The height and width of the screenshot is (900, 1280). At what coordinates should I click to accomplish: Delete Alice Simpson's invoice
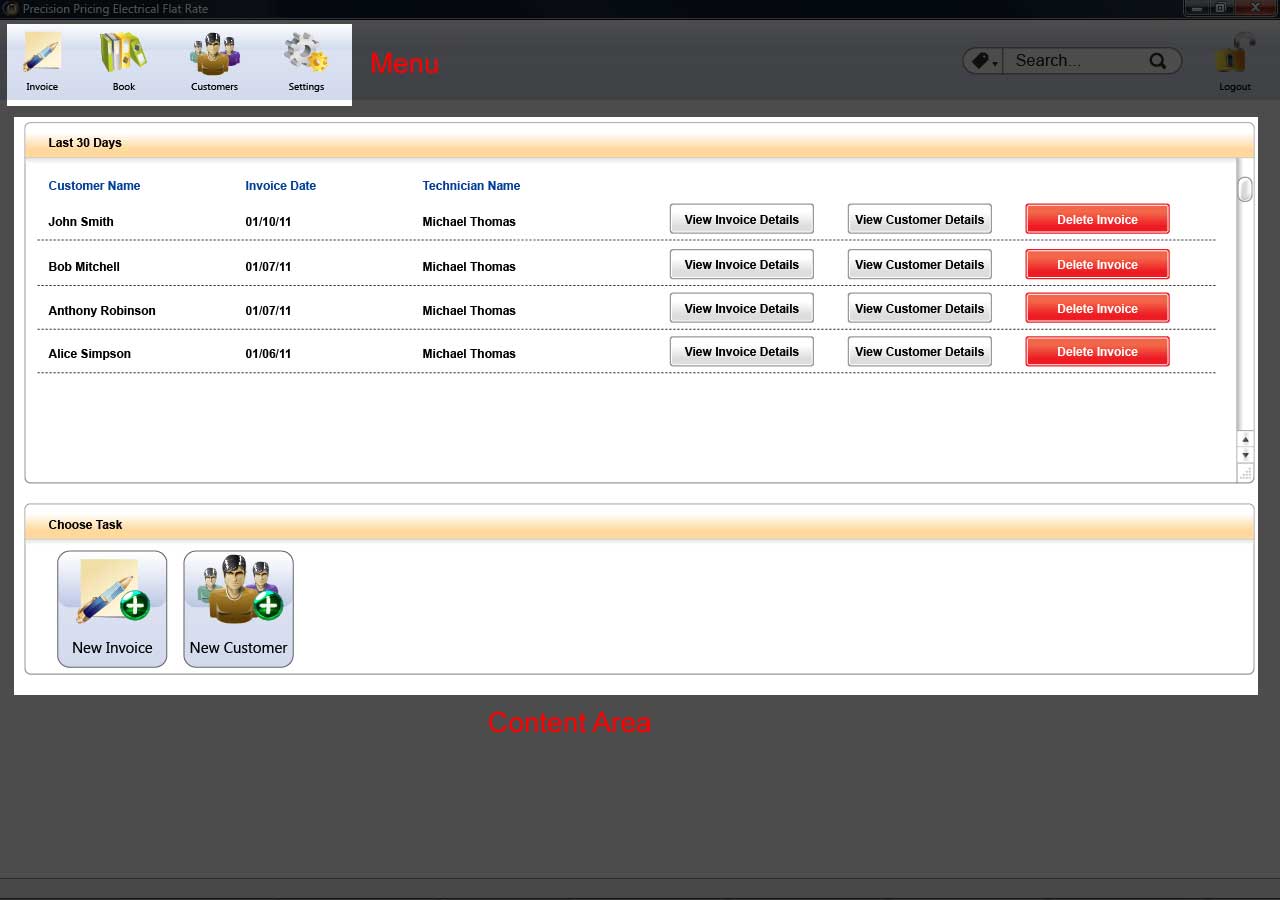pos(1097,351)
